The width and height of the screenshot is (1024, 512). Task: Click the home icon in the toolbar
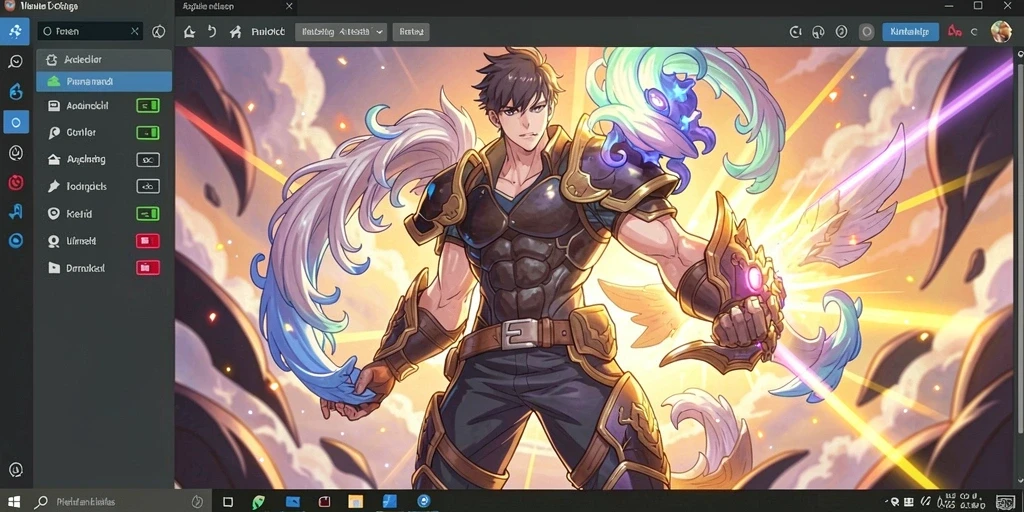click(189, 31)
